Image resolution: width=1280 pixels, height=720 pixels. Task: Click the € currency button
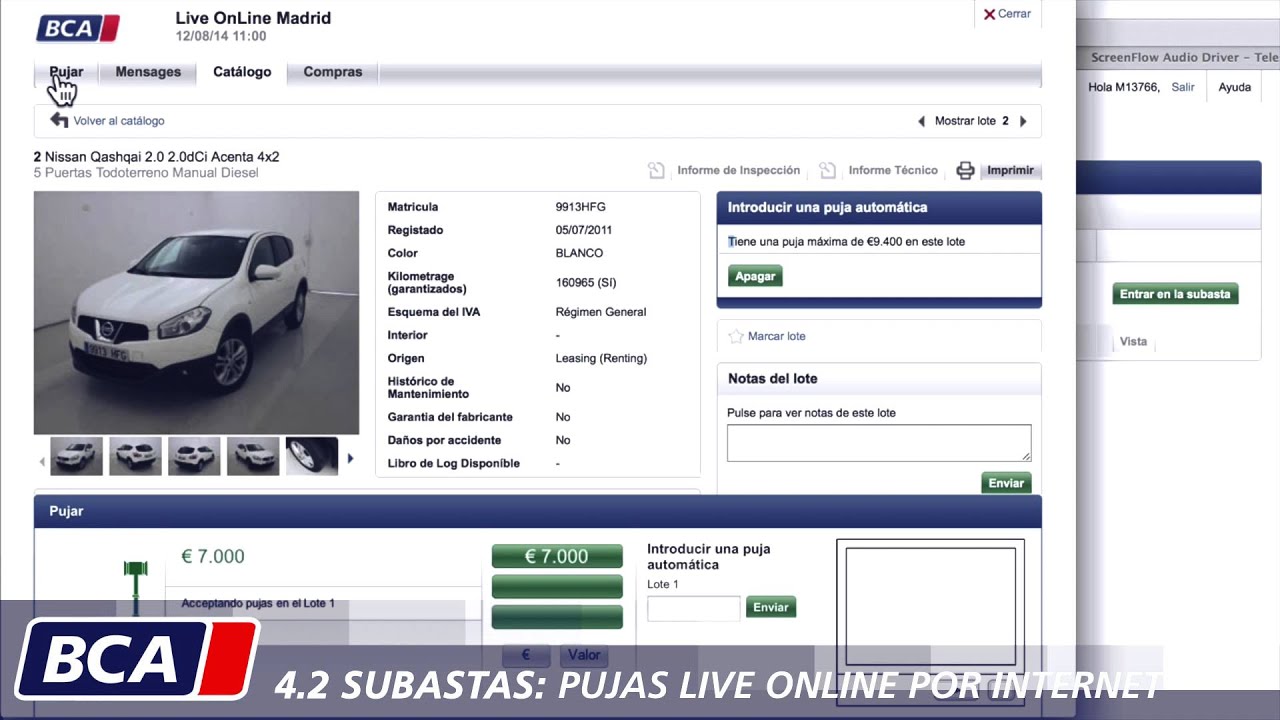[x=526, y=655]
